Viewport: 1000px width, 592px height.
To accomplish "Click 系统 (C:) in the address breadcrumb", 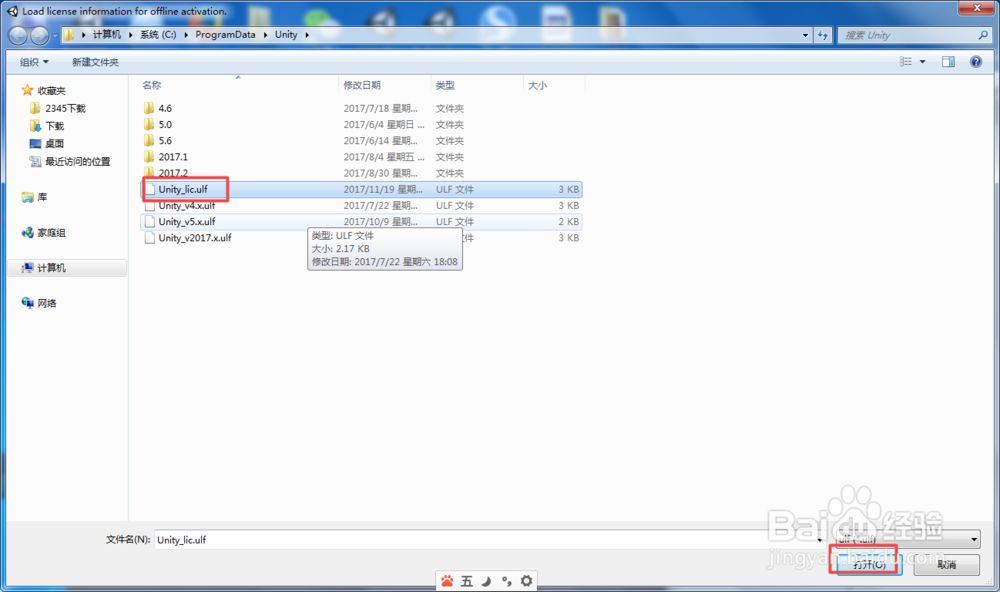I will click(x=158, y=34).
